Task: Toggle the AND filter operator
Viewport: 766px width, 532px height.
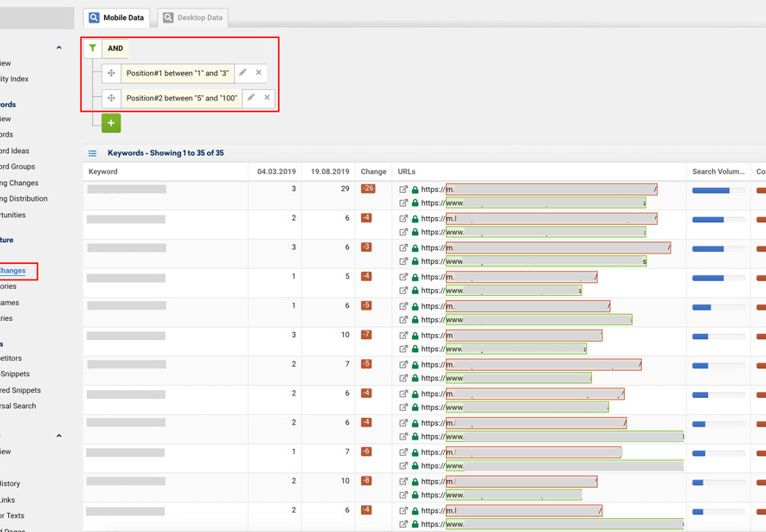Action: 116,48
